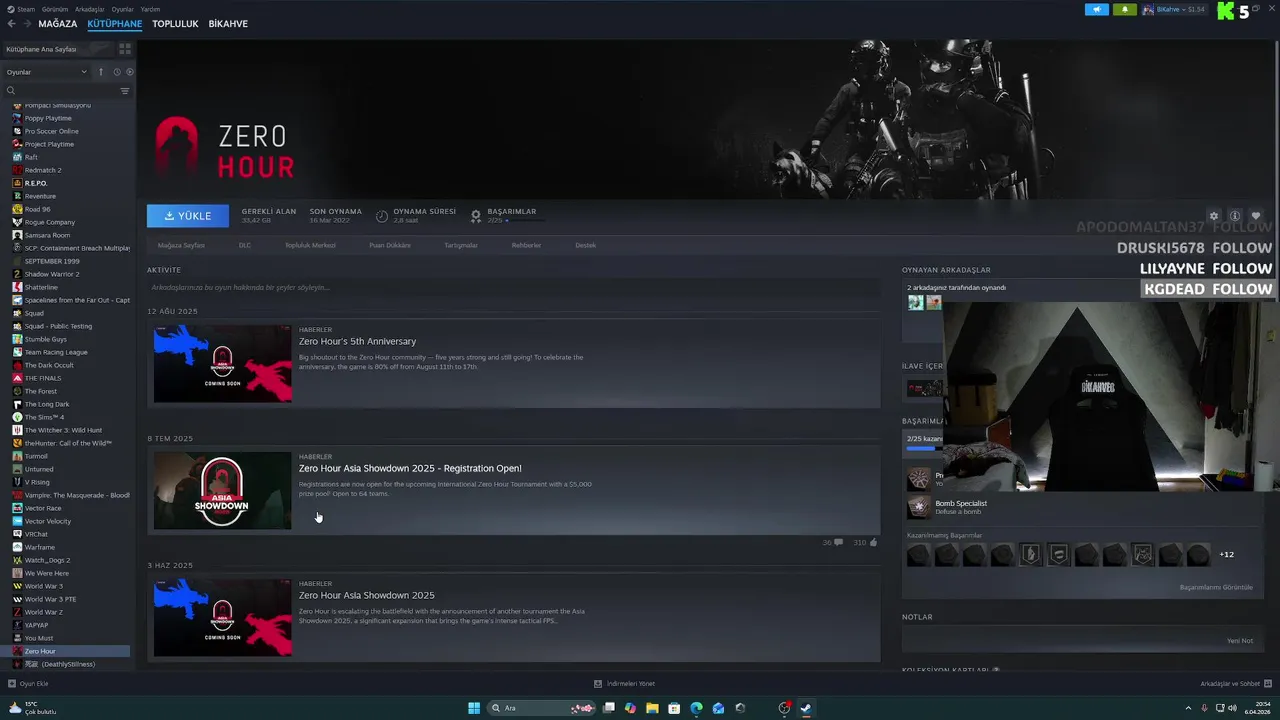Open İndirmeleri Yönet downloads

click(x=625, y=684)
